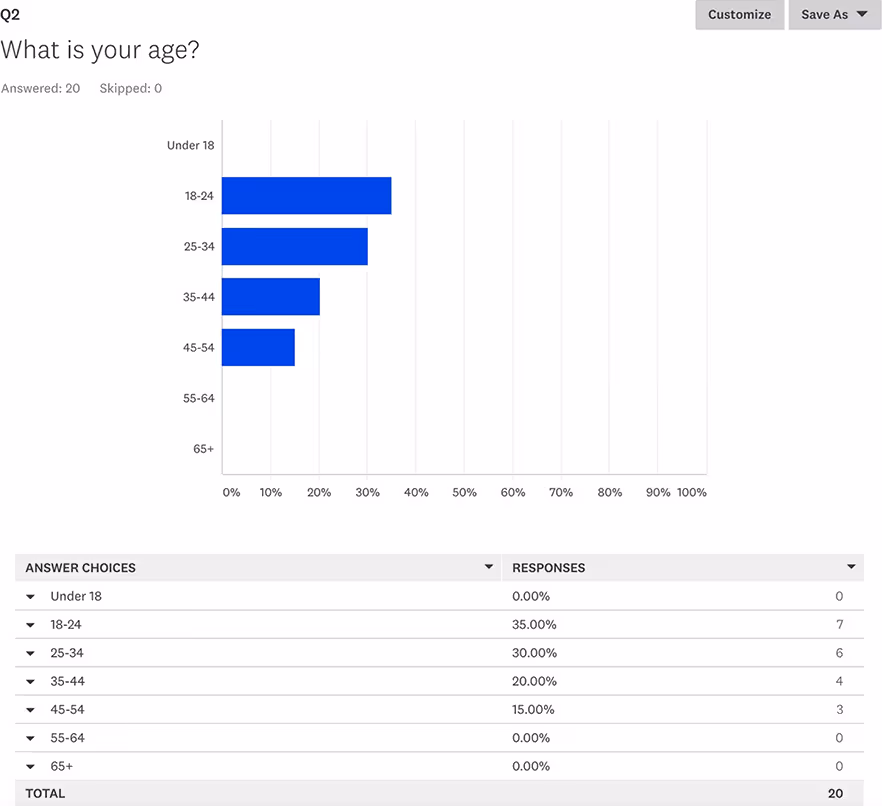Expand the 25-34 answer row
Screen dimensions: 882x806
pos(29,653)
